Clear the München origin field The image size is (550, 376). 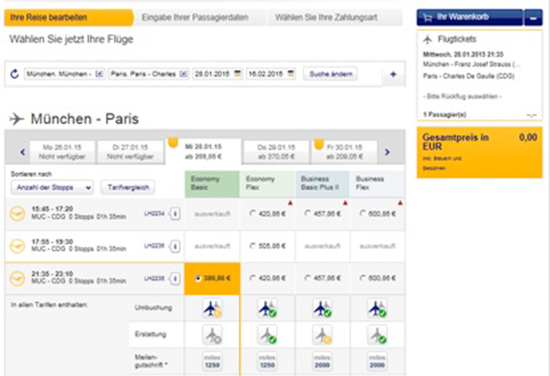point(100,74)
